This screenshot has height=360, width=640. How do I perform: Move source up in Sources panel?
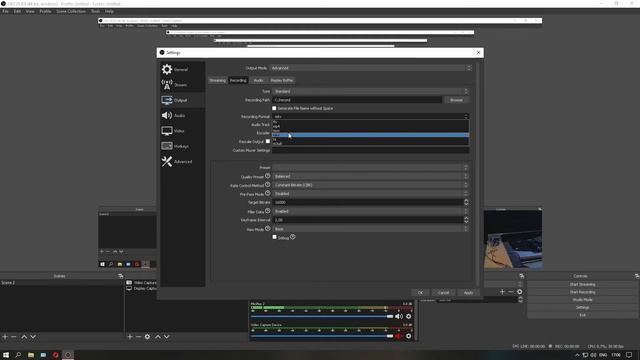pyautogui.click(x=158, y=337)
